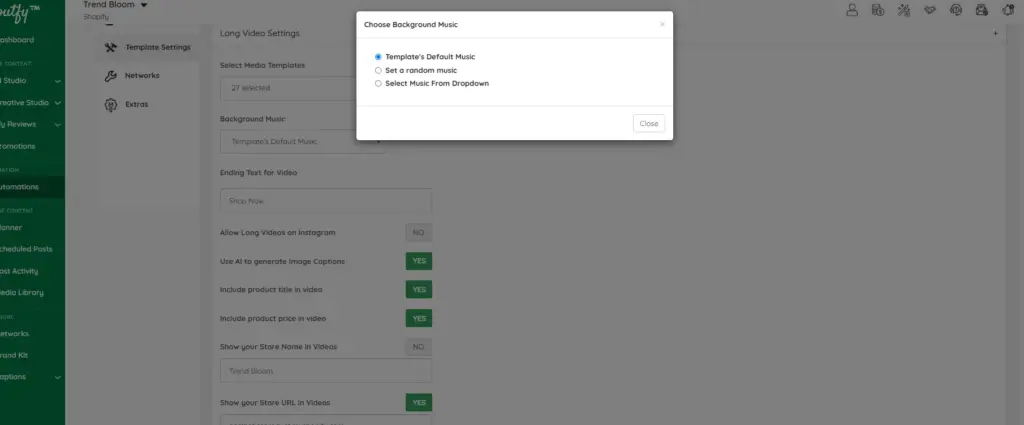The image size is (1024, 425).
Task: Click the store URL field below the toggle
Action: (326, 420)
